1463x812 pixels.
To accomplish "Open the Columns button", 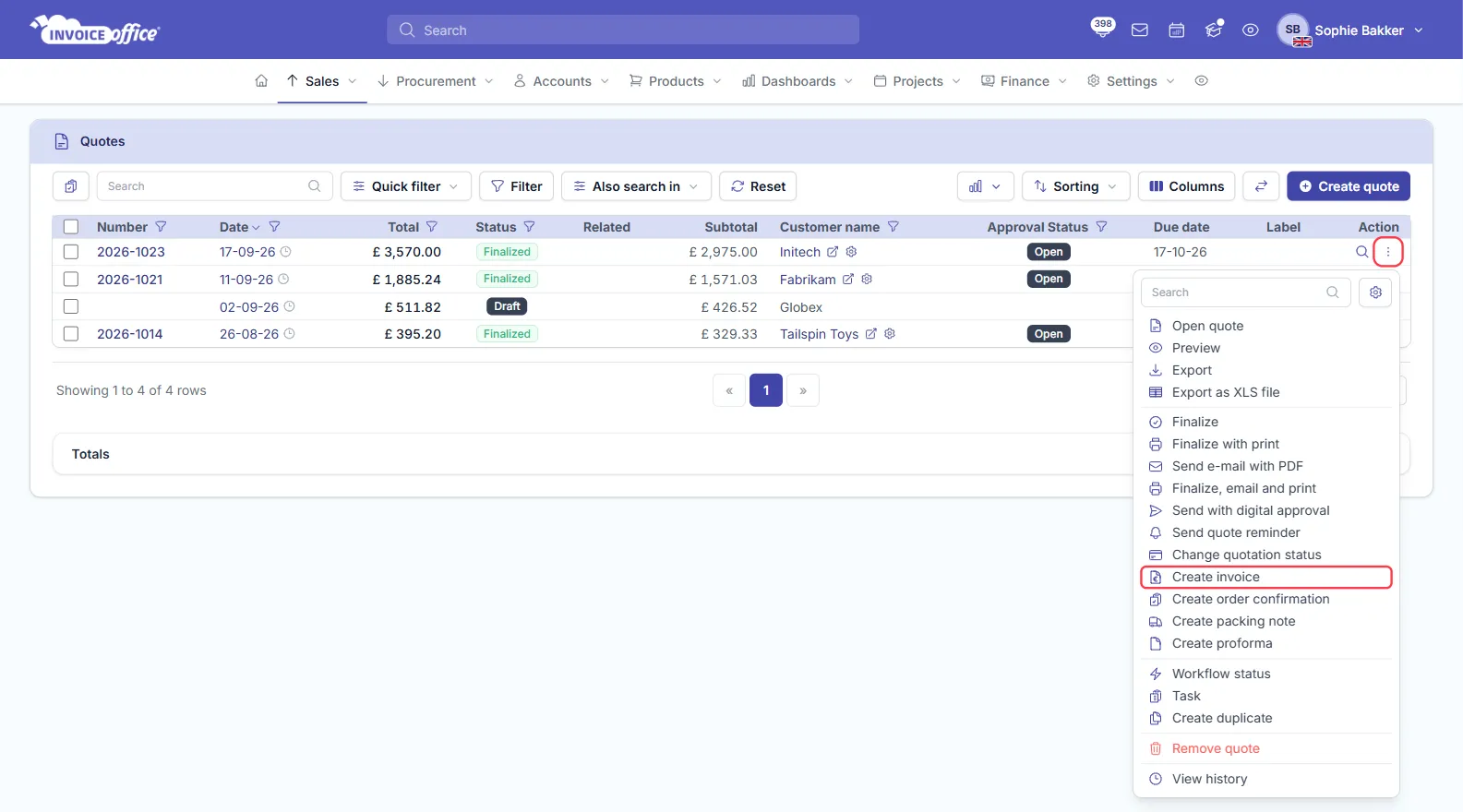I will click(1187, 186).
